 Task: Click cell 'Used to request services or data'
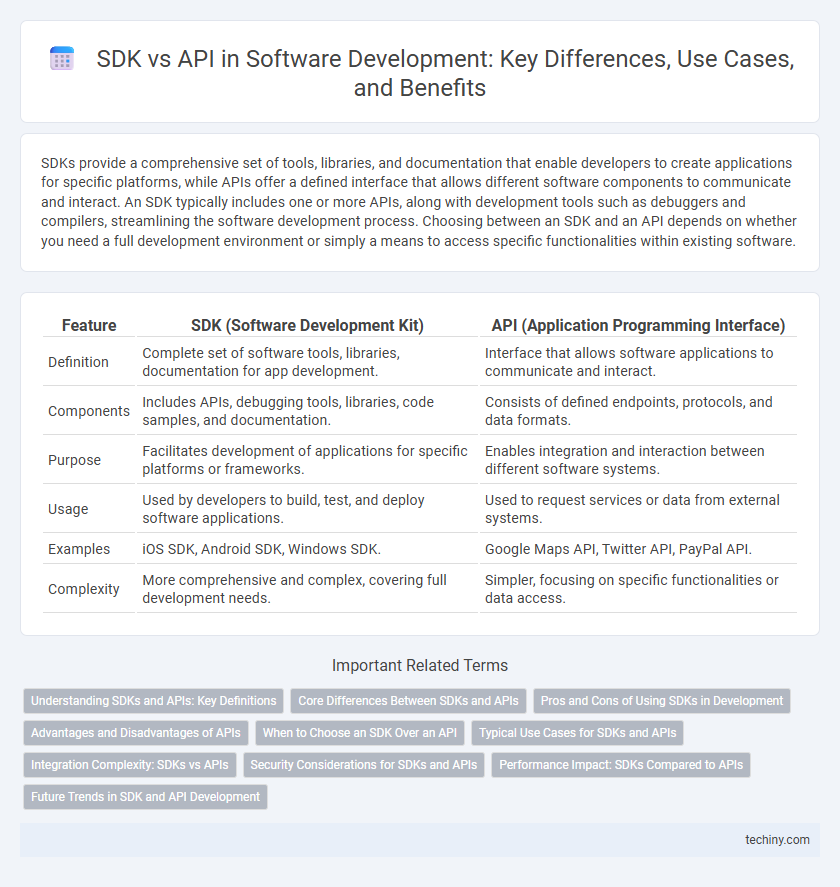coord(638,509)
